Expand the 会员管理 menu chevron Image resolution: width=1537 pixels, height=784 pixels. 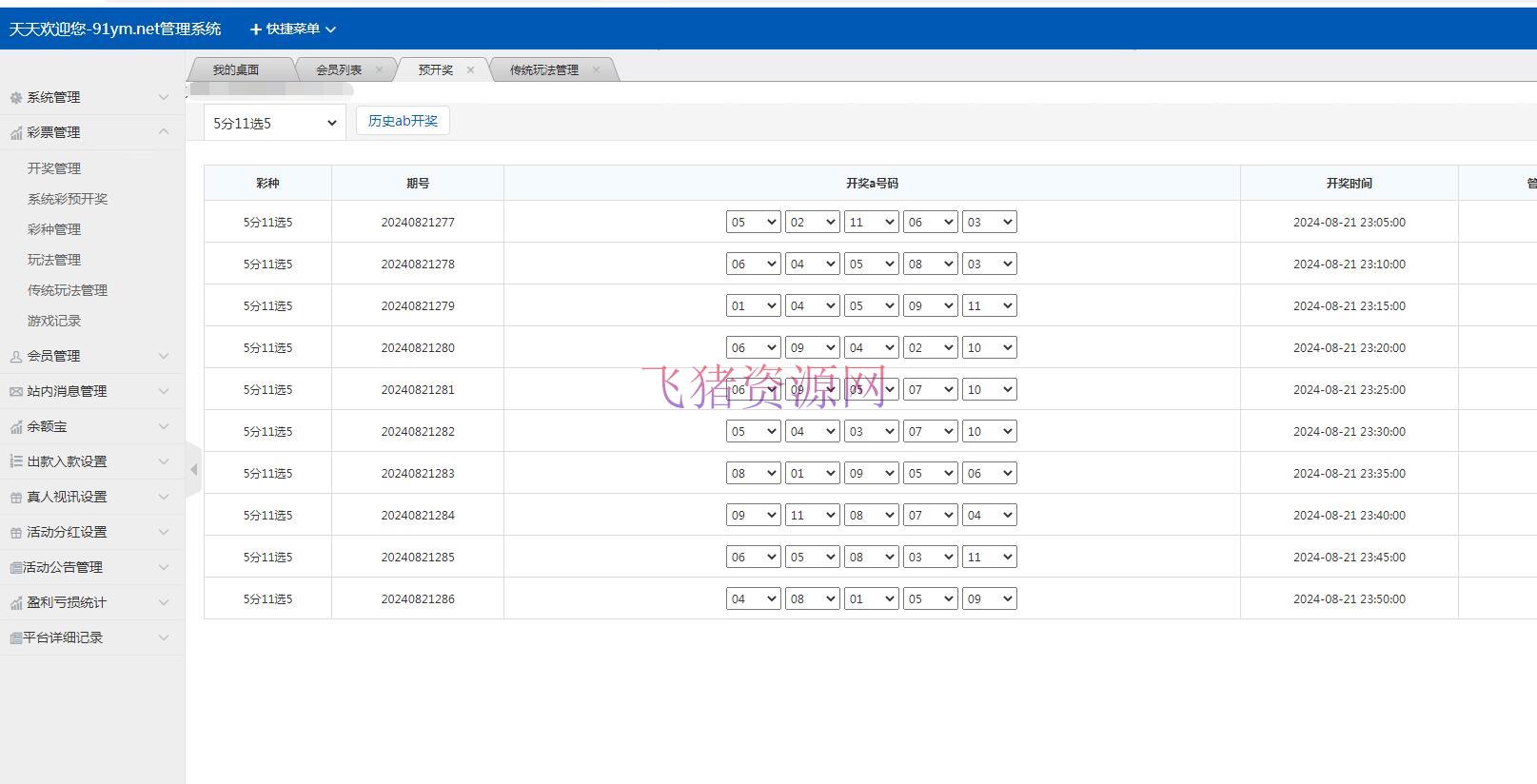pos(164,356)
